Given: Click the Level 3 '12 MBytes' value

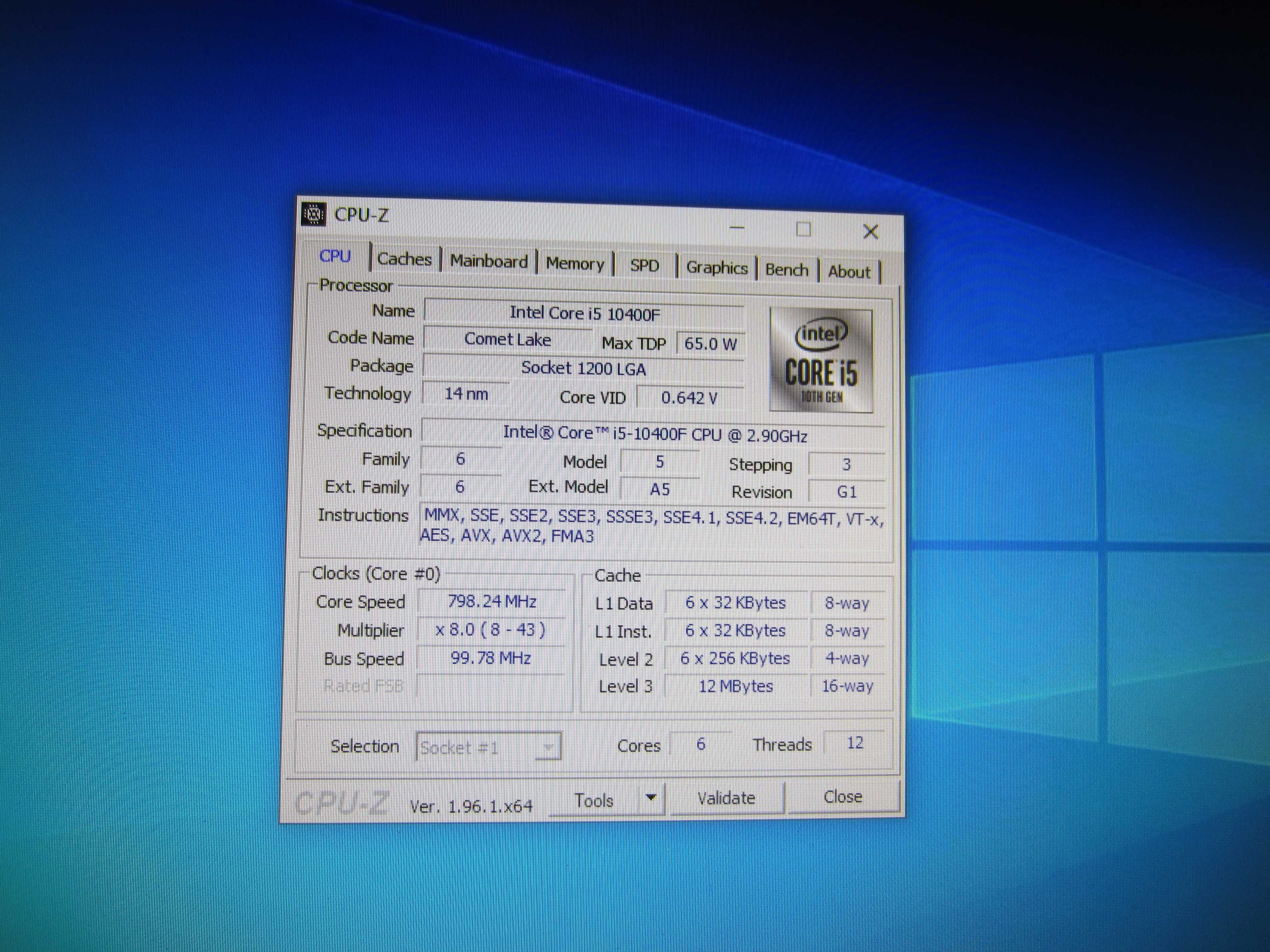Looking at the screenshot, I should coord(735,686).
